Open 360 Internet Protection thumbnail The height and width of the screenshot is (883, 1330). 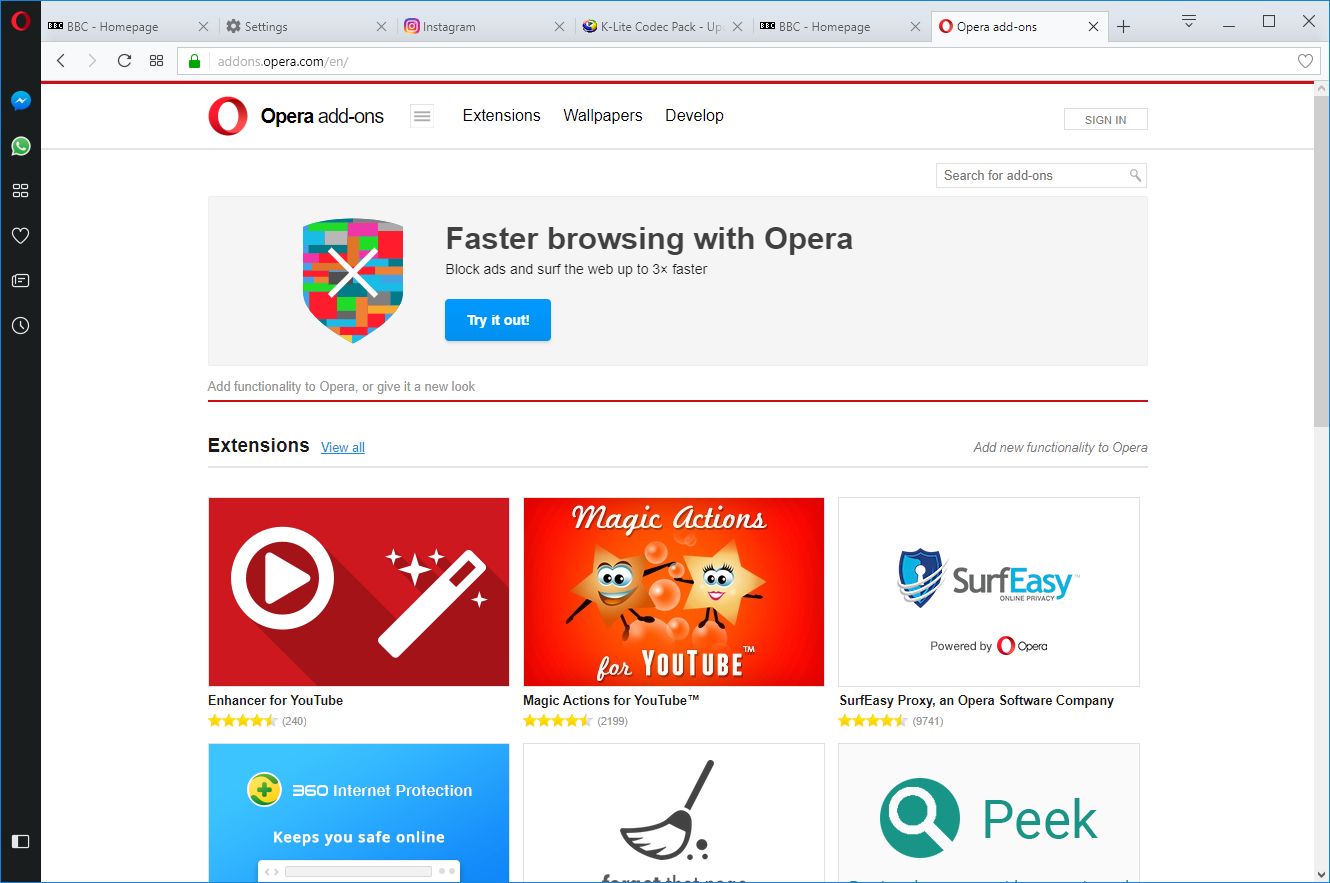tap(359, 813)
